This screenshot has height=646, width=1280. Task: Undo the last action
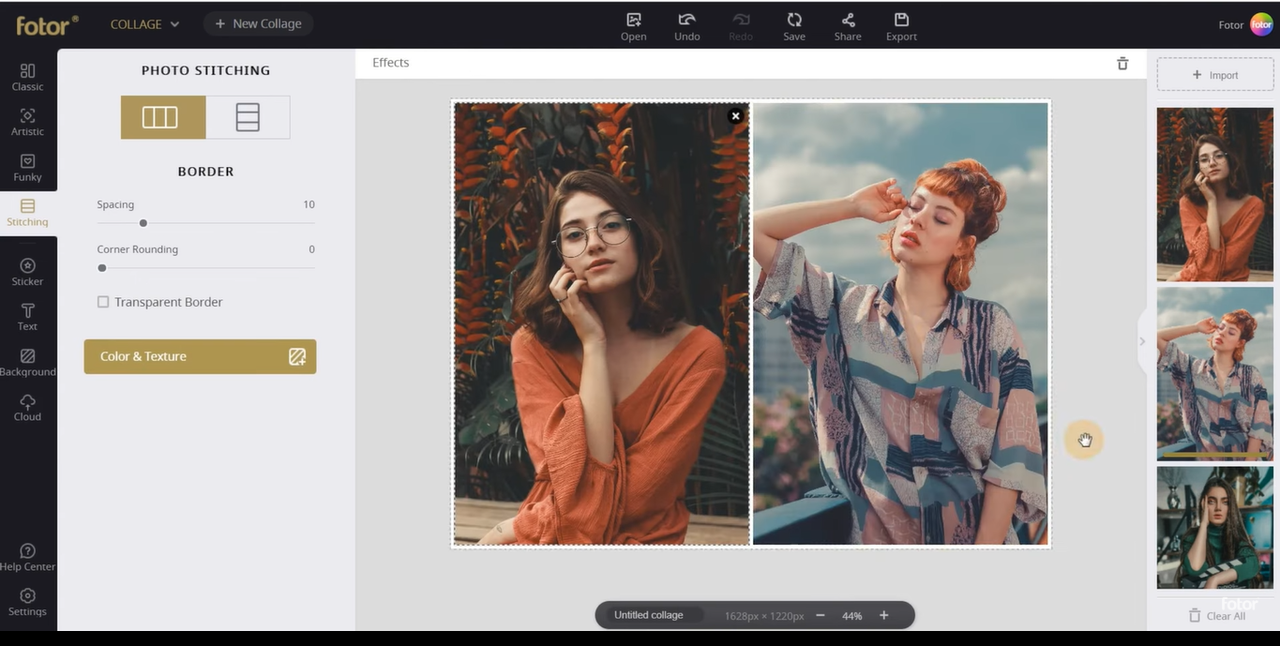pos(687,26)
